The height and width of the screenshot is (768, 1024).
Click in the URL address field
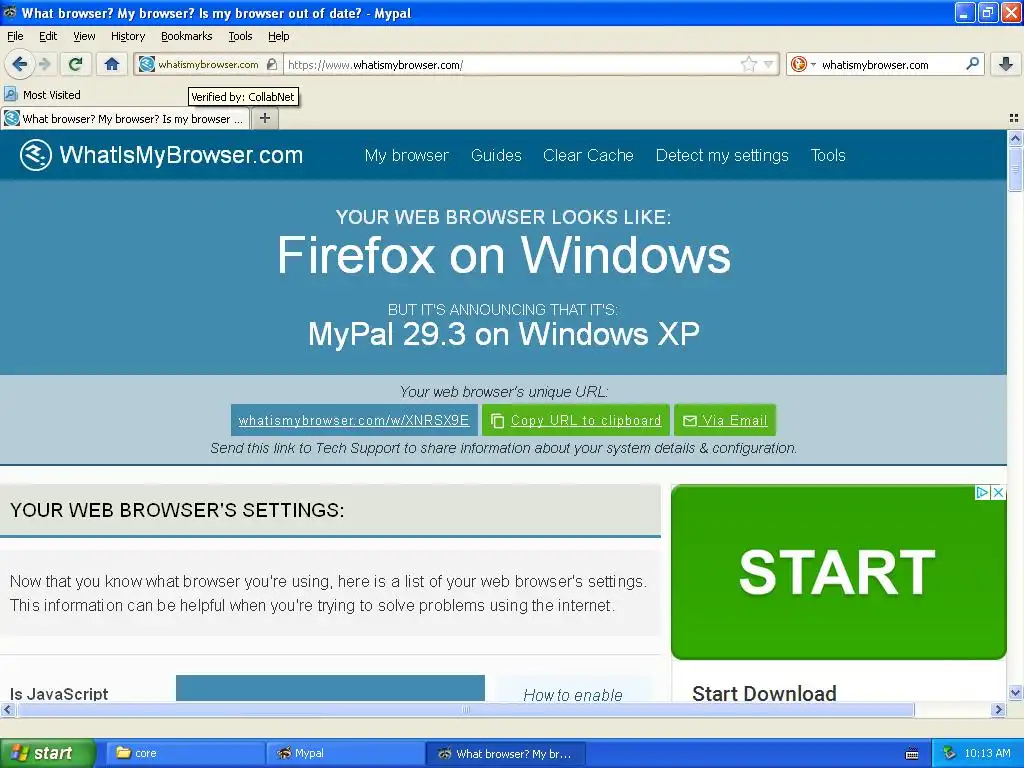point(513,65)
